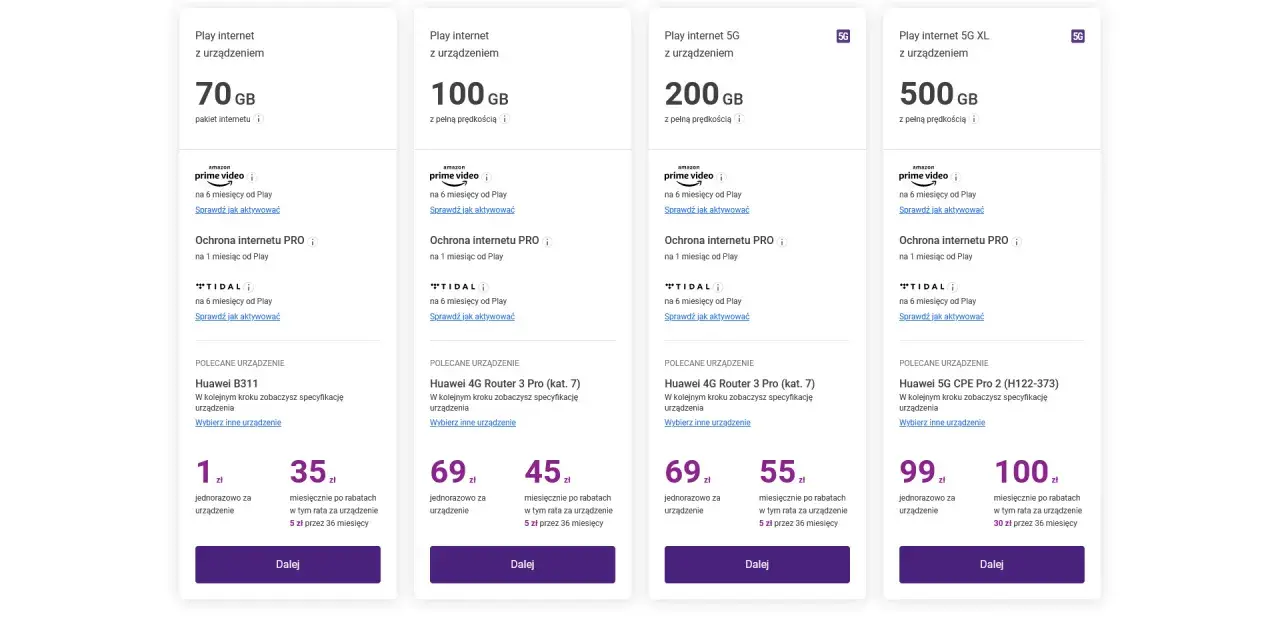Screen dimensions: 1280x622
Task: Choose another device in 100 GB card
Action: [x=473, y=423]
